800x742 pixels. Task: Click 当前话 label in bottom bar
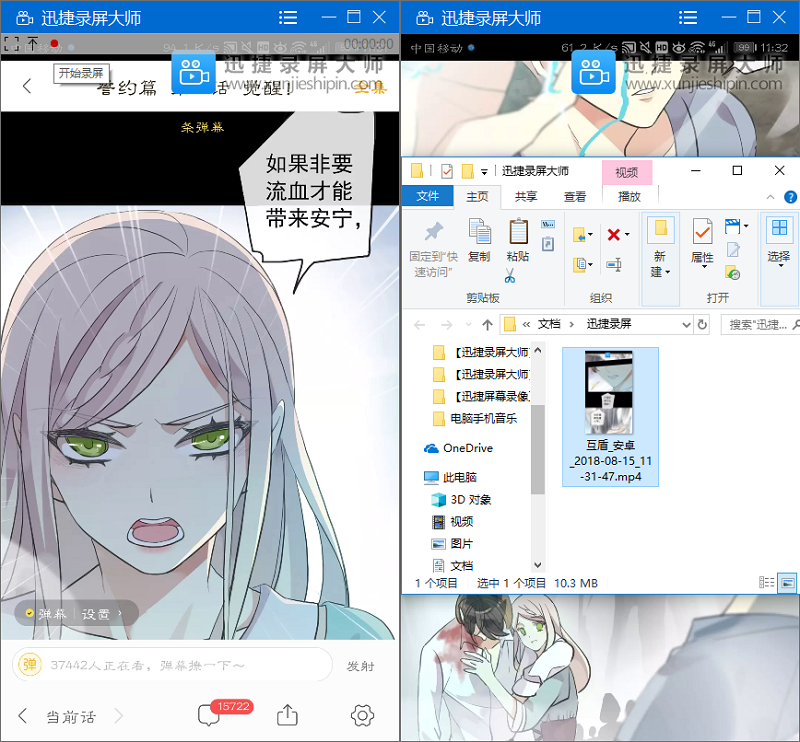[70, 716]
